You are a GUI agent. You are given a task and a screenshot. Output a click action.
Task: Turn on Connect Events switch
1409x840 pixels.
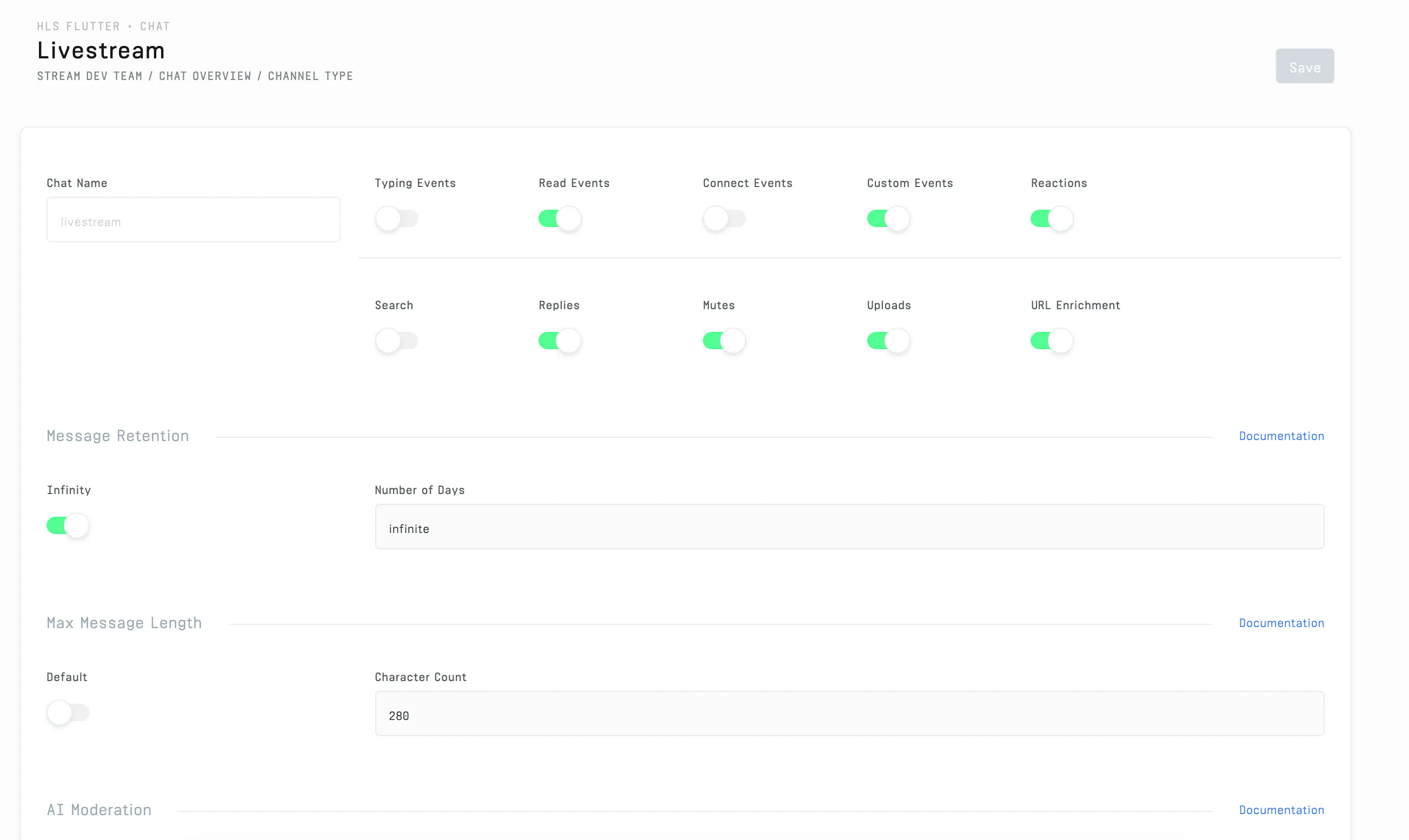tap(724, 218)
